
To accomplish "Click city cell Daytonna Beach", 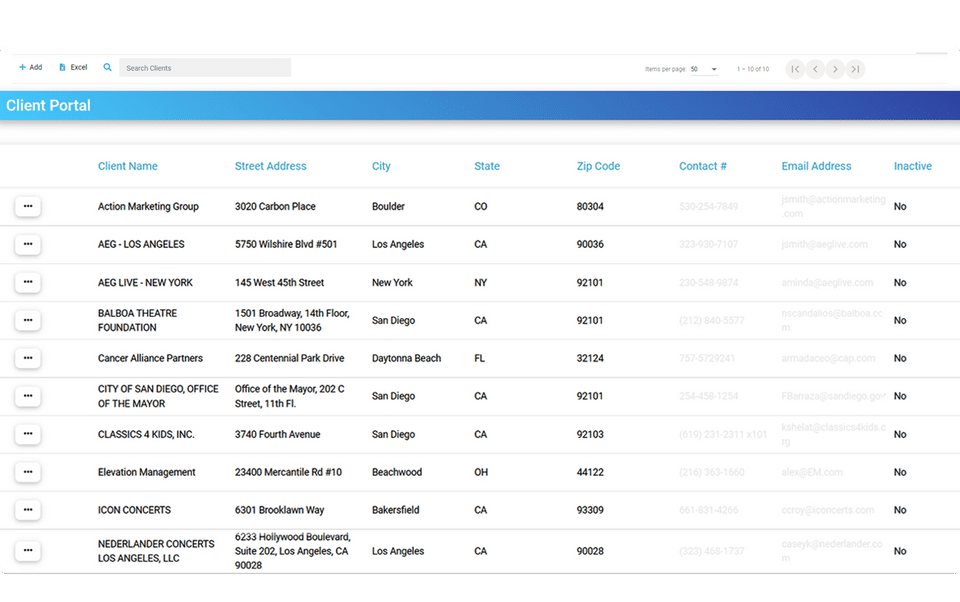I will tap(407, 358).
